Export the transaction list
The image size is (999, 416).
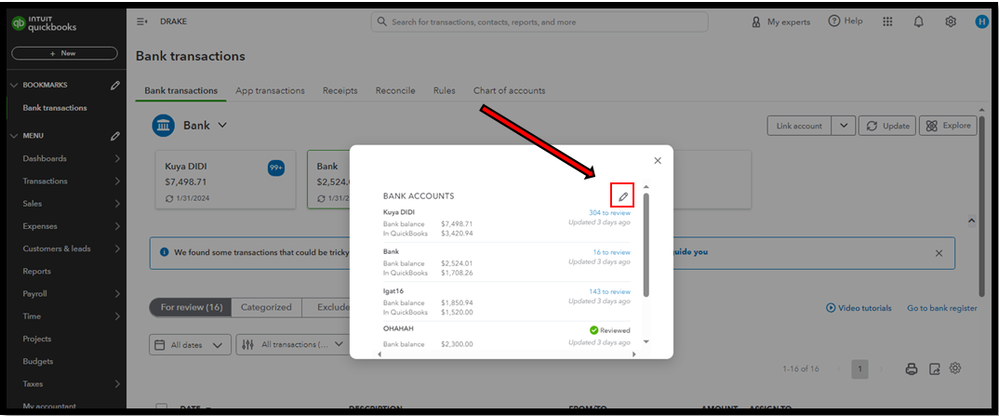point(935,369)
